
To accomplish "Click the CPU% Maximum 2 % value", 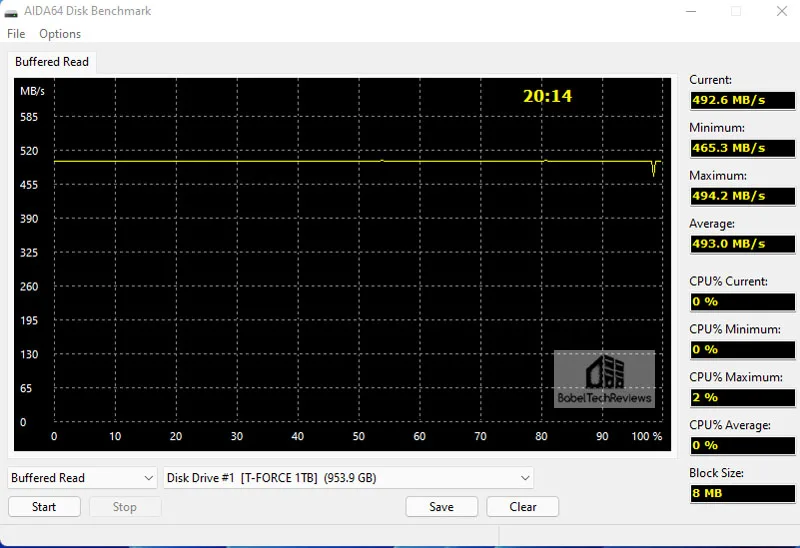I will point(742,397).
